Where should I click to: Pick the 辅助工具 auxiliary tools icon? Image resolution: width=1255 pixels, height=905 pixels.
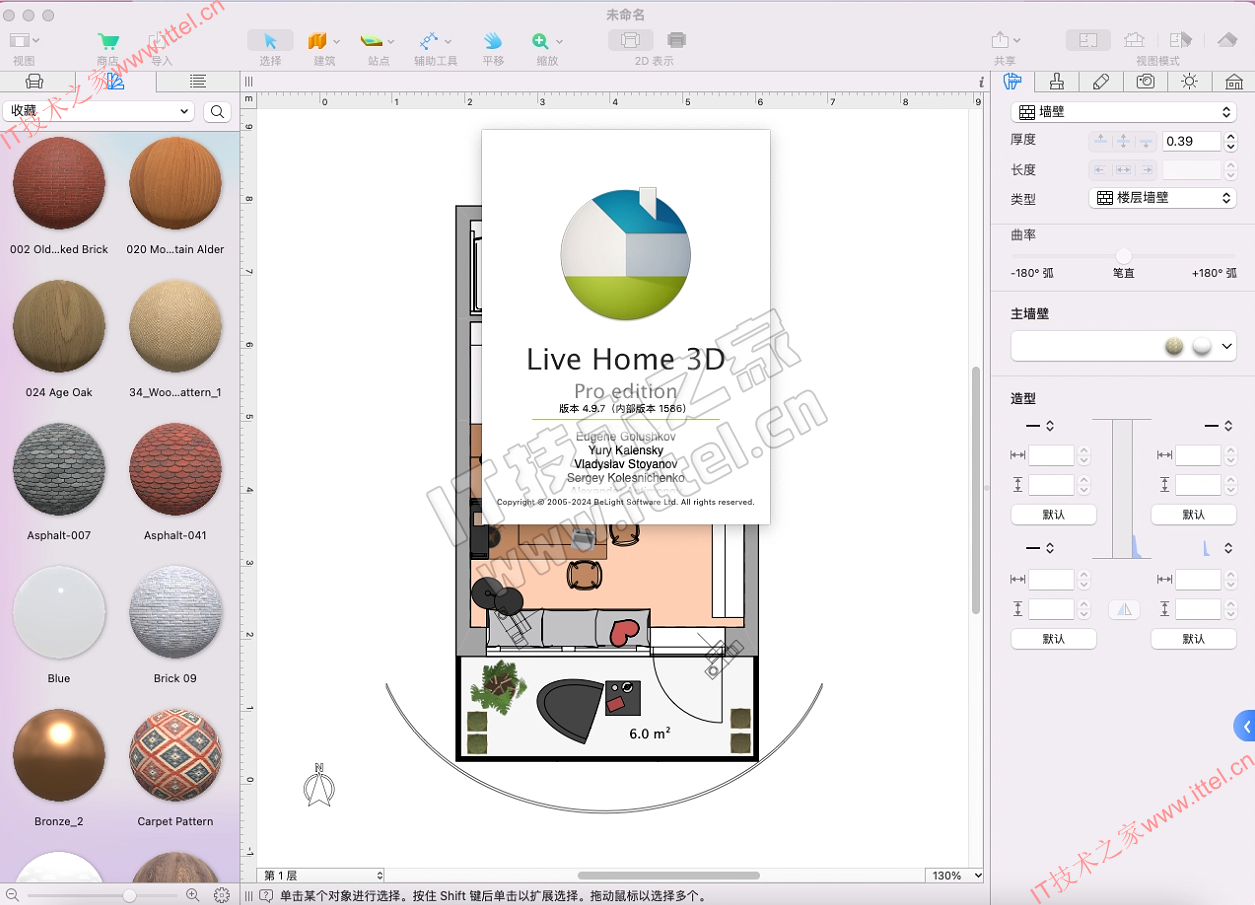430,41
